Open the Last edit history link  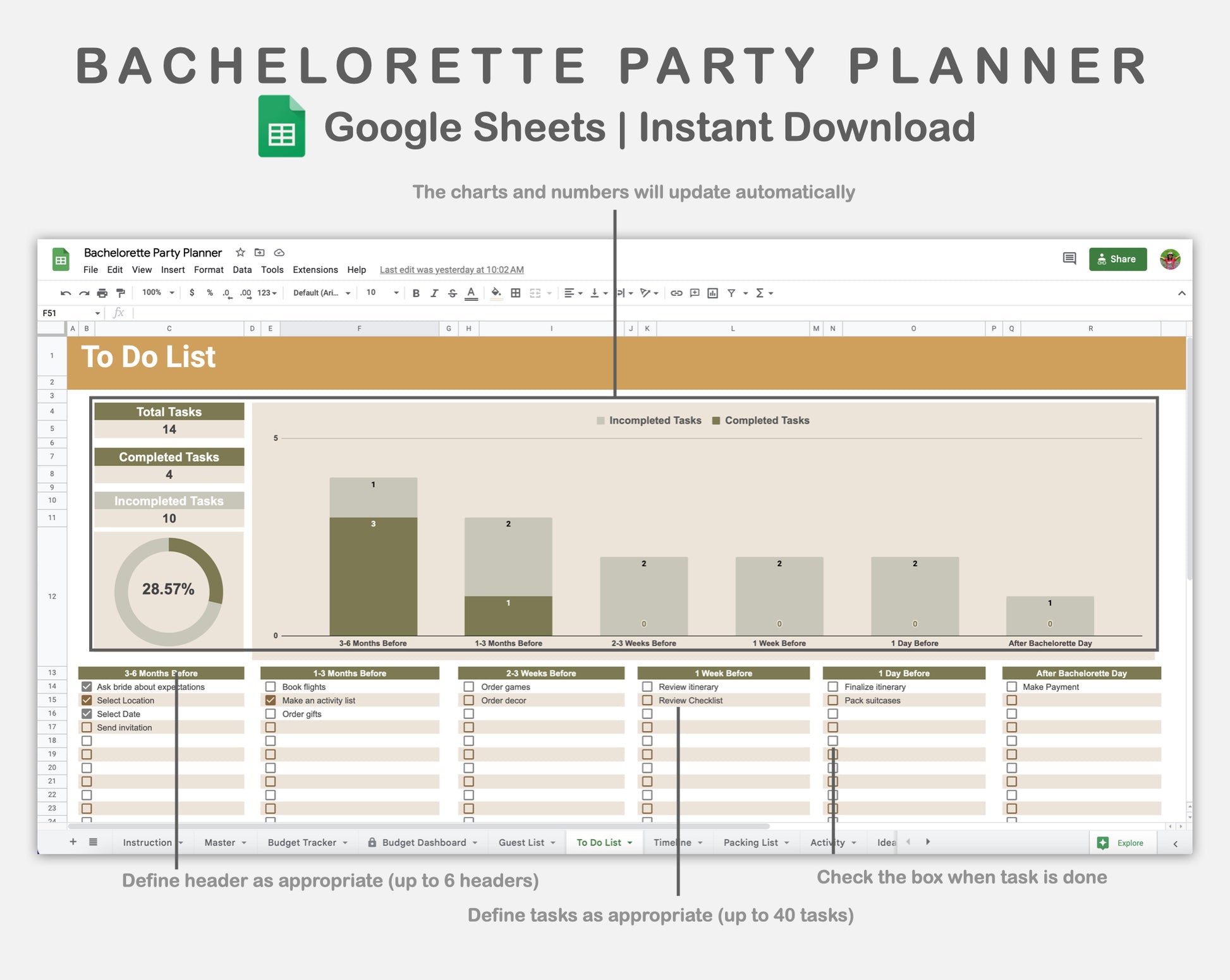coord(451,270)
